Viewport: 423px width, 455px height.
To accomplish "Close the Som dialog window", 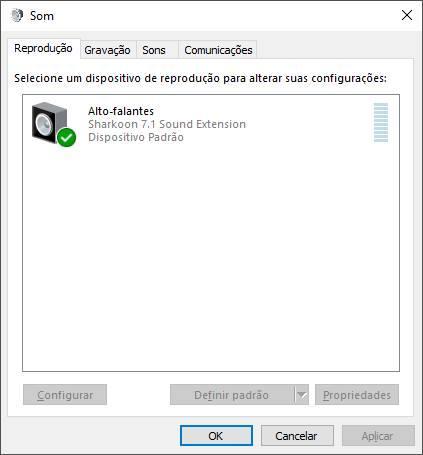I will coord(407,15).
